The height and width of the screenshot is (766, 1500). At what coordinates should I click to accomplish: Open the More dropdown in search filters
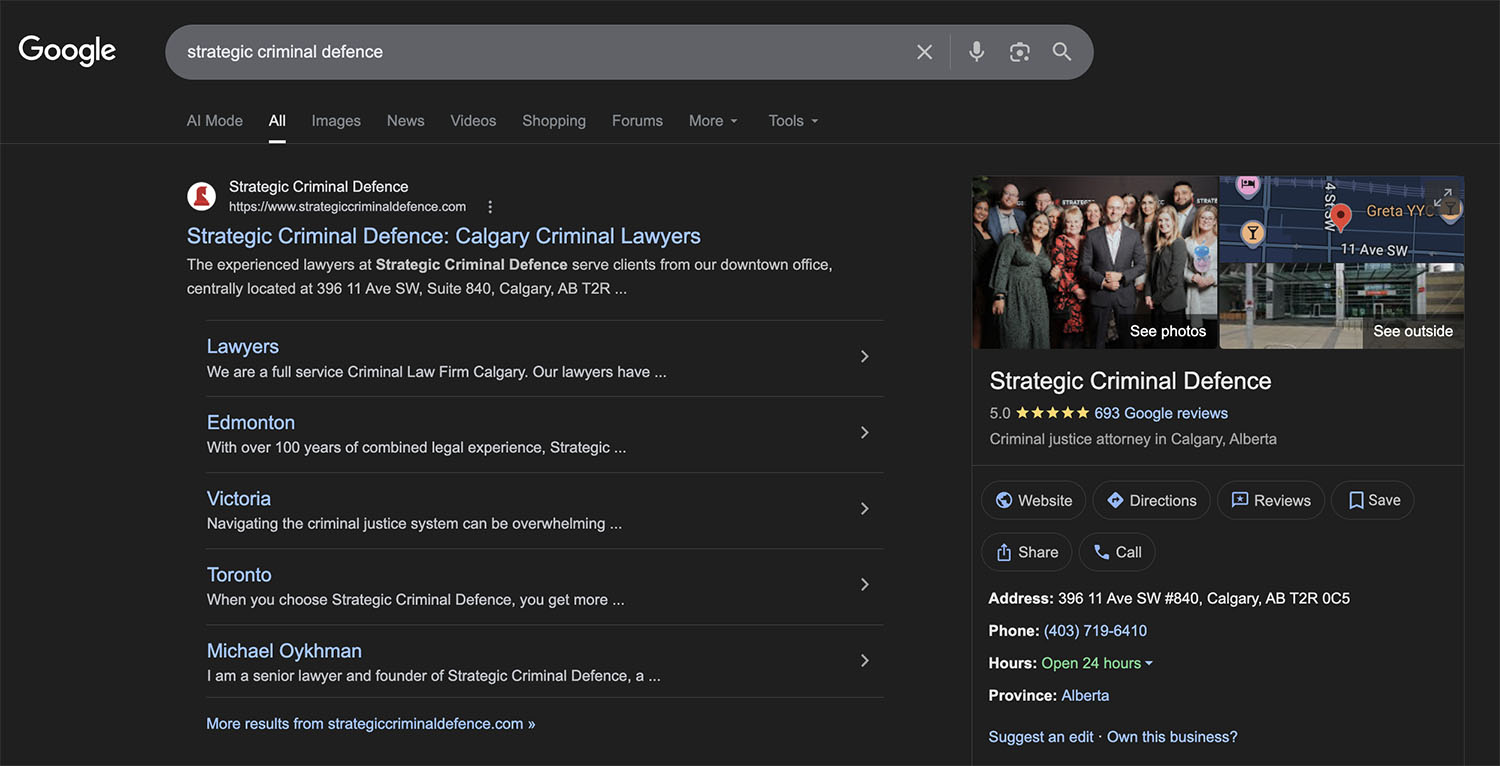point(713,121)
